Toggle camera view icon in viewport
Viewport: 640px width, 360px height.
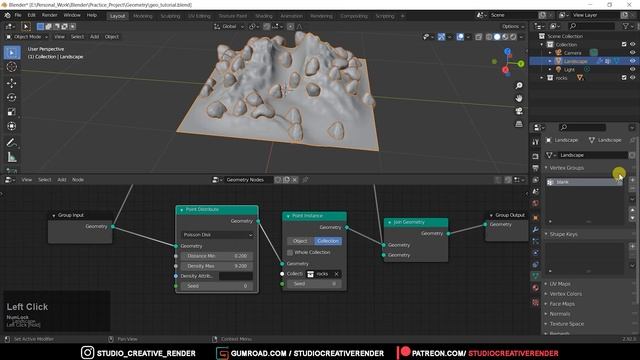519,111
